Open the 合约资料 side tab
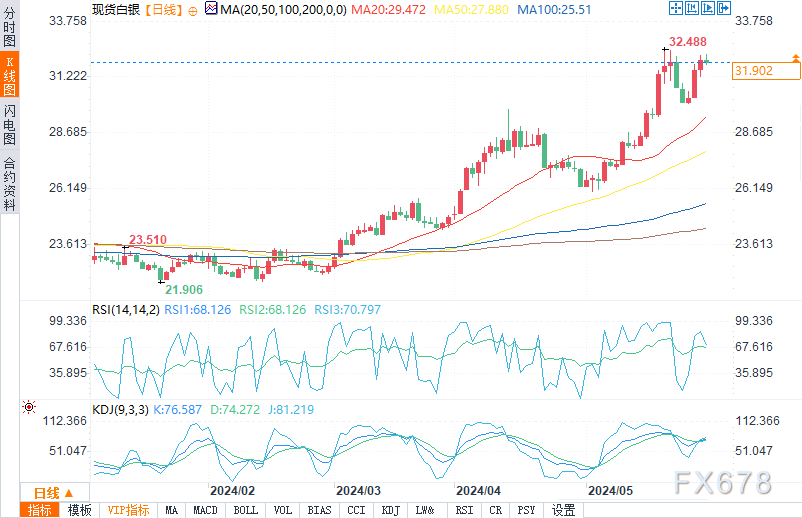Screen dimensions: 802x518 click(9, 184)
